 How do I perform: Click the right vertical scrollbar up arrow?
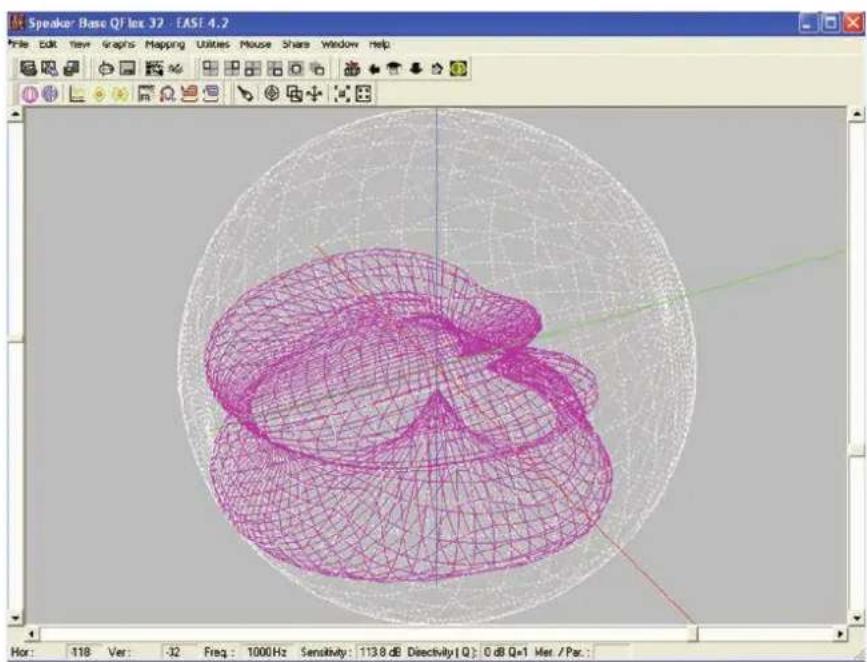coord(857,114)
